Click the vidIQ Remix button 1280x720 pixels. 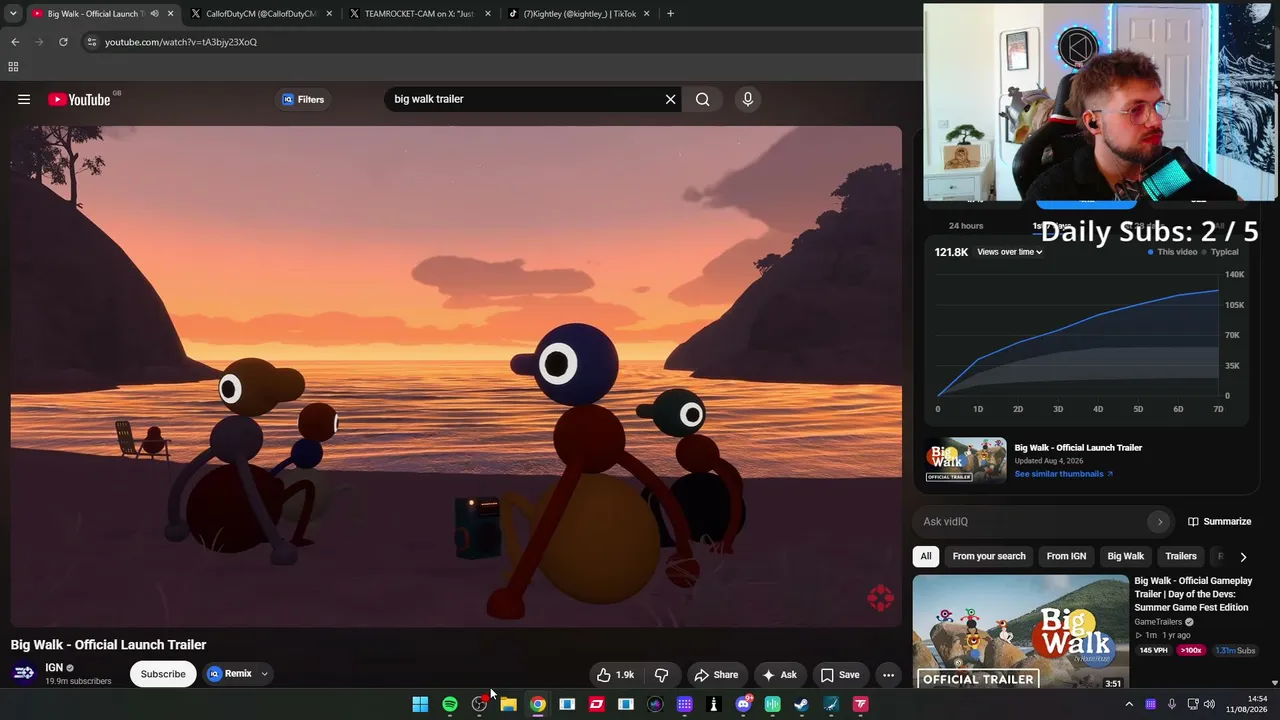click(230, 674)
